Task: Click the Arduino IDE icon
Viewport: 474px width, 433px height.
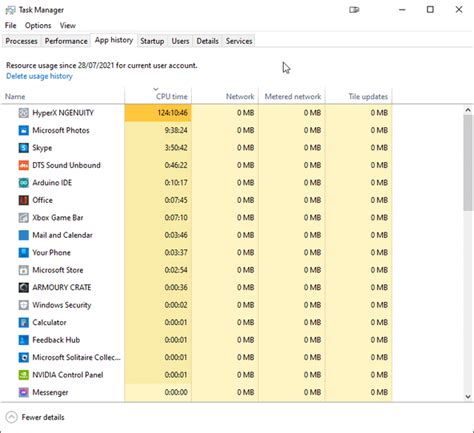Action: (x=23, y=183)
